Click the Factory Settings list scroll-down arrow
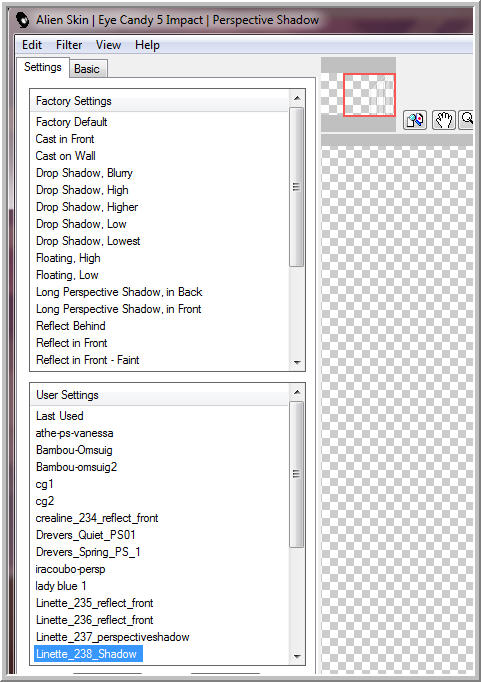Image resolution: width=481 pixels, height=682 pixels. pyautogui.click(x=297, y=362)
